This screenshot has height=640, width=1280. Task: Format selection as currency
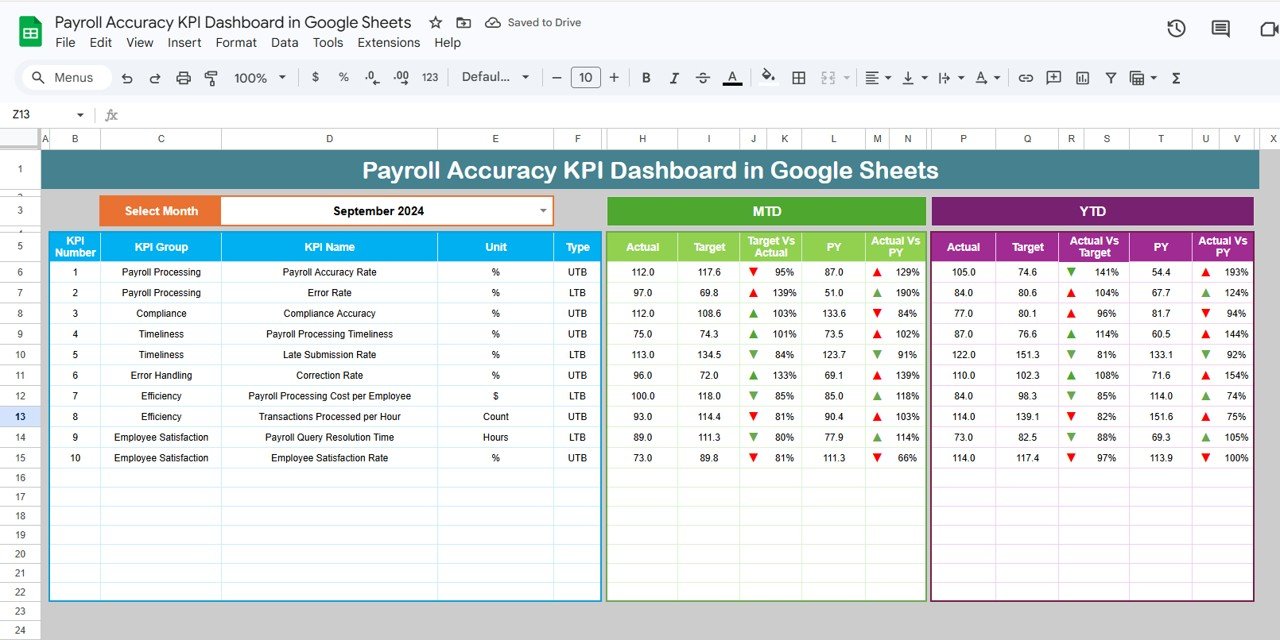pos(315,77)
